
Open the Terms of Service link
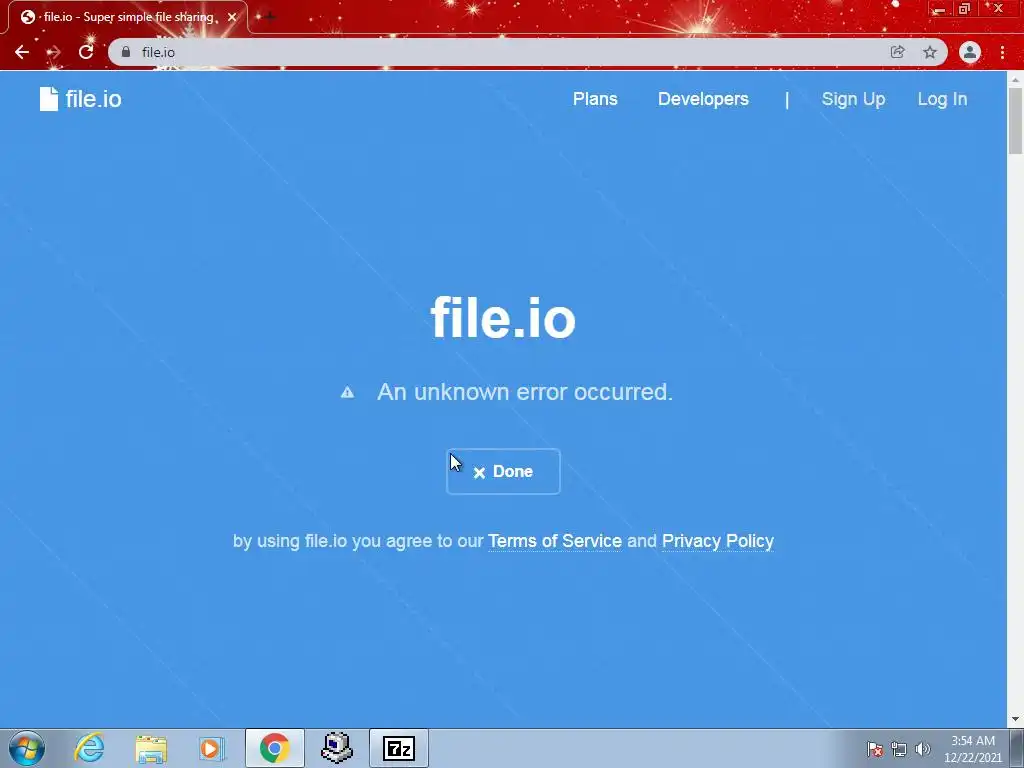coord(555,541)
